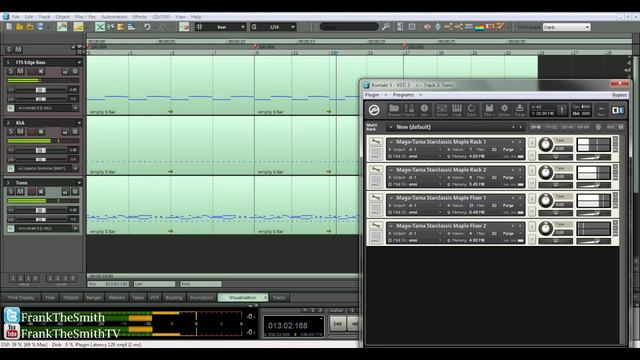
Task: Solo the Toms track
Action: (11, 191)
